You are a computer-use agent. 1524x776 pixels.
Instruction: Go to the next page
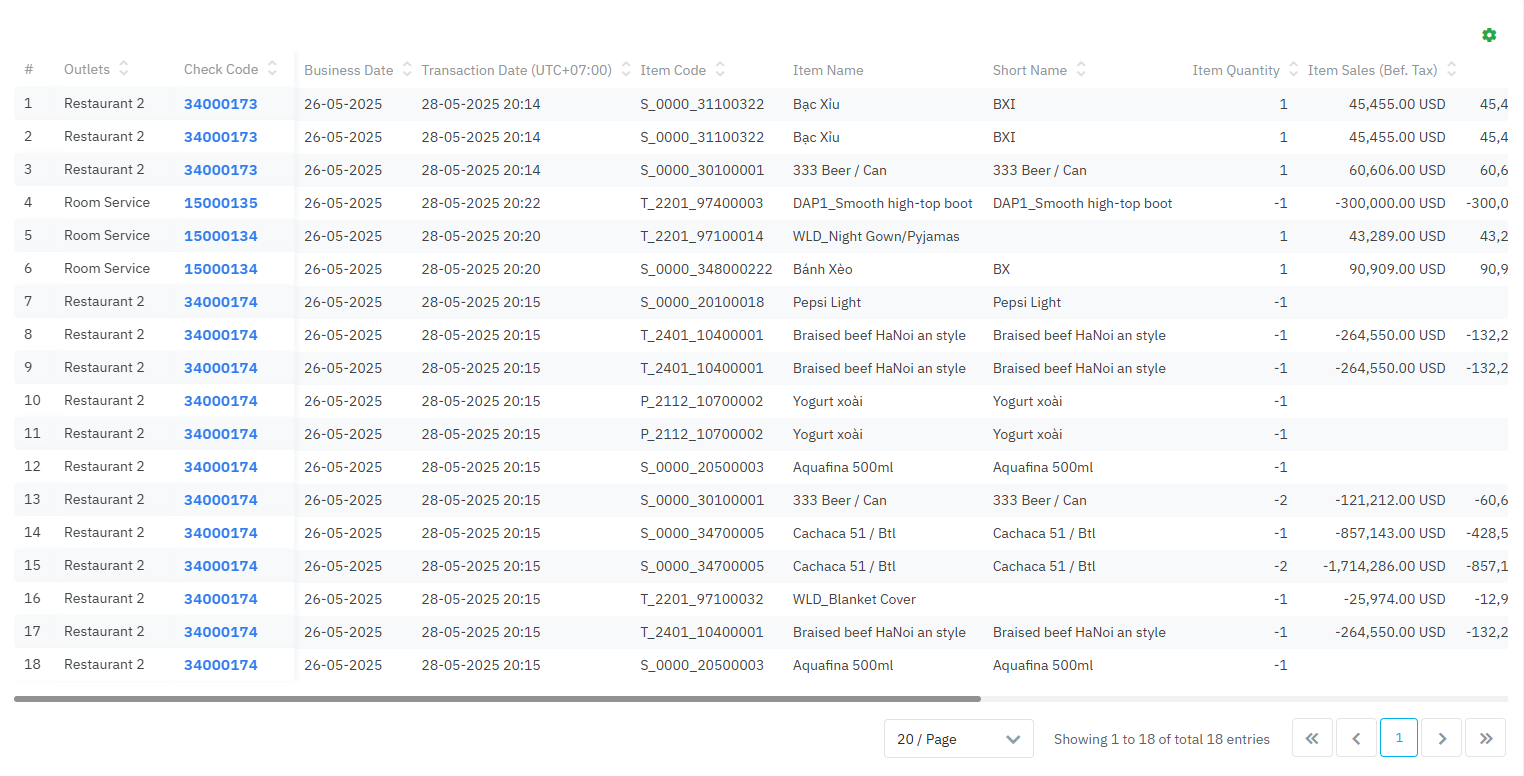[x=1442, y=738]
